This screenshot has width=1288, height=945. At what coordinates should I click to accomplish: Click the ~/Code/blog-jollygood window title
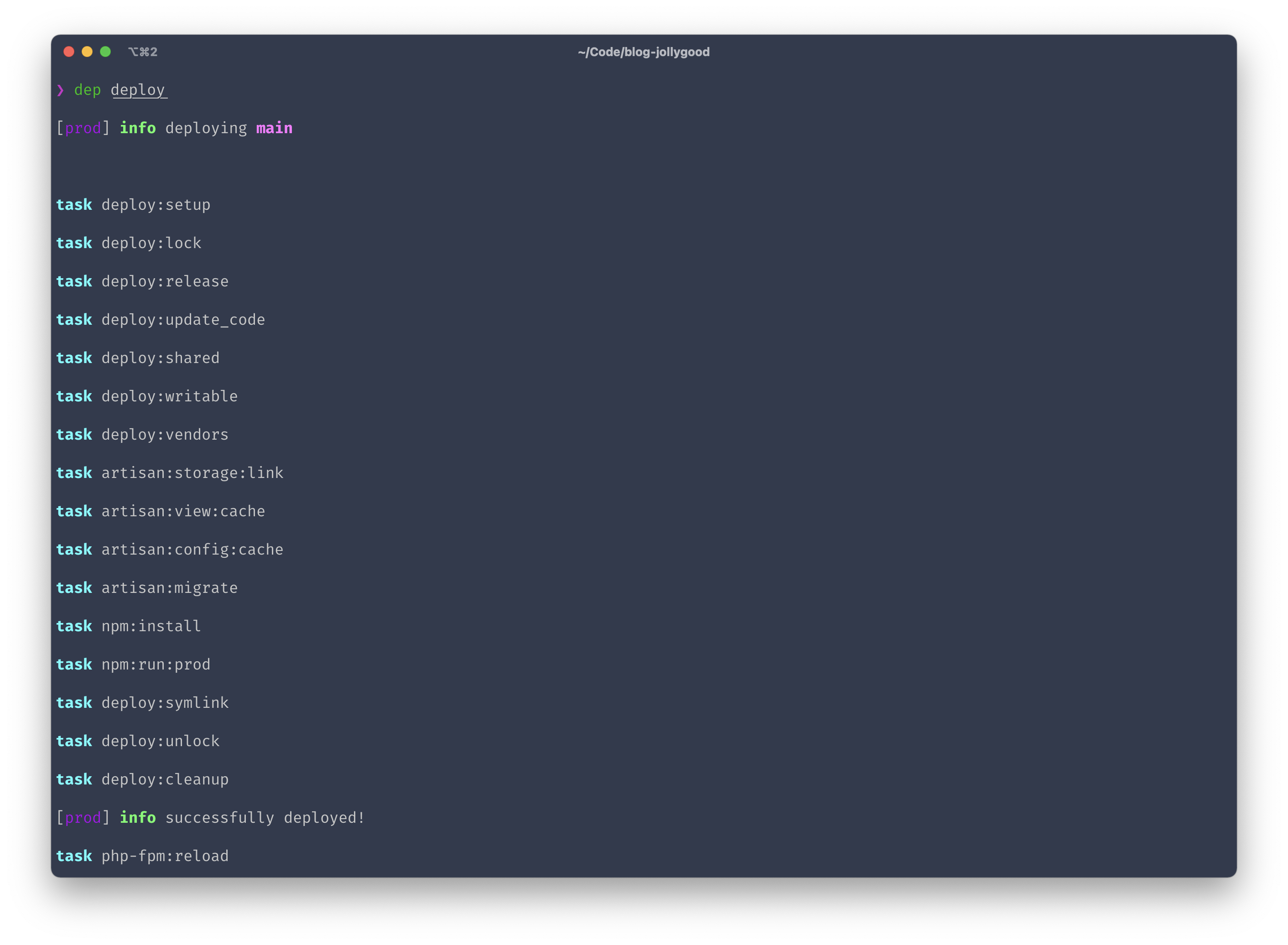(x=644, y=52)
